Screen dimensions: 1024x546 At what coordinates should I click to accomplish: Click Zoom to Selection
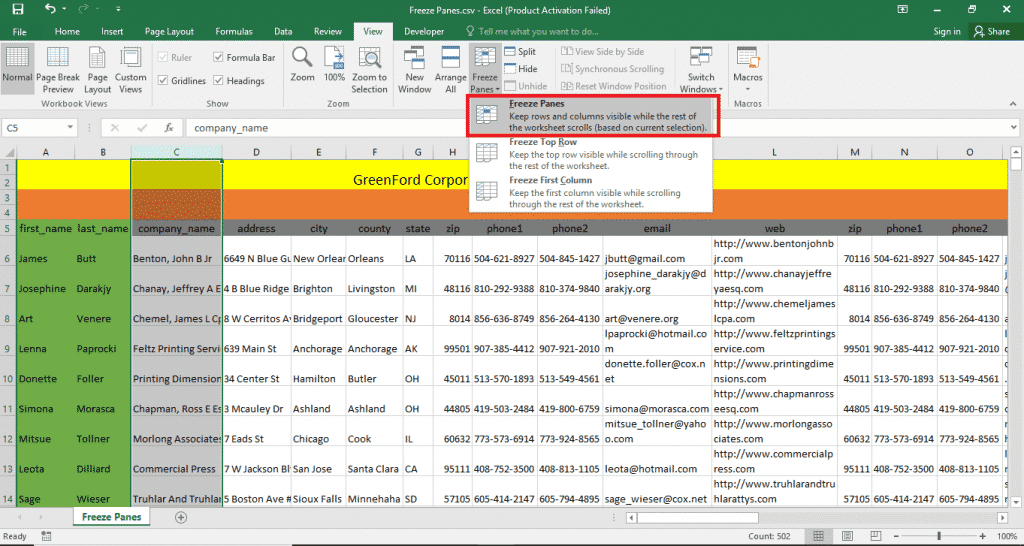[369, 67]
